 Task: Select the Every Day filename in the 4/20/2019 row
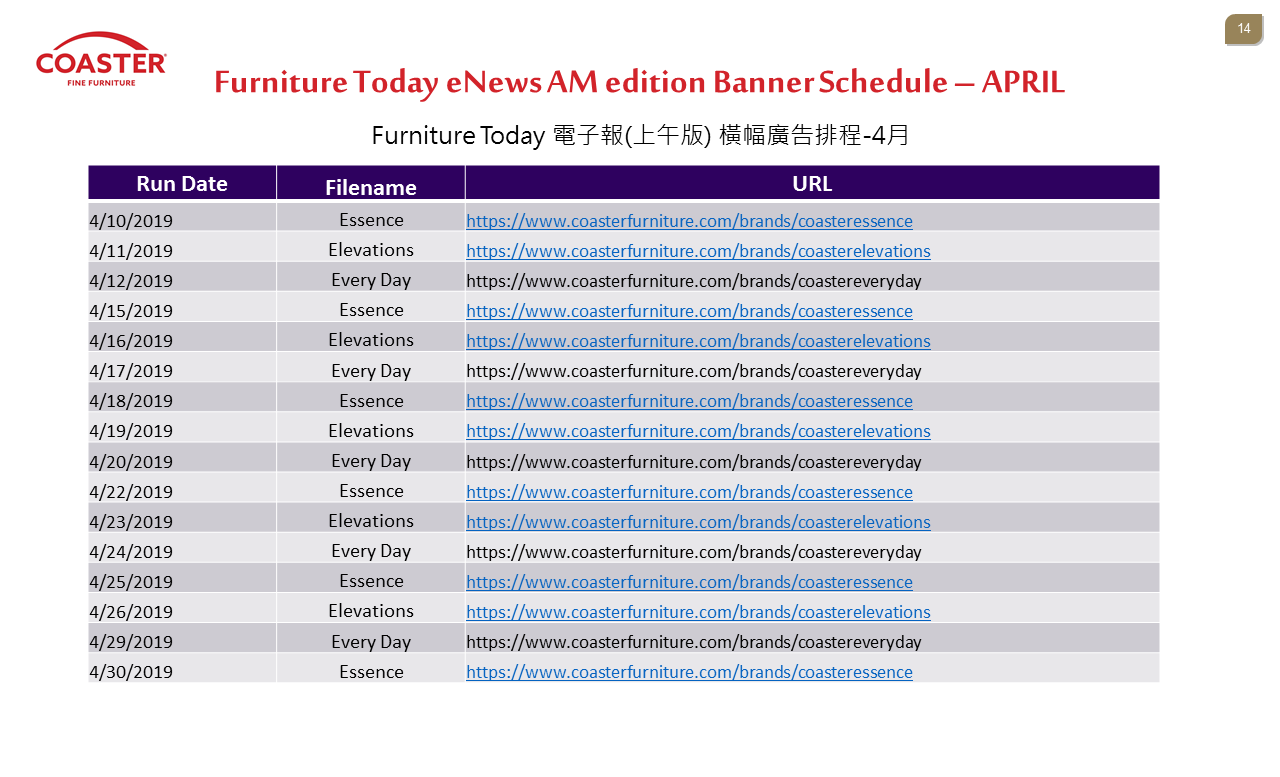(371, 461)
